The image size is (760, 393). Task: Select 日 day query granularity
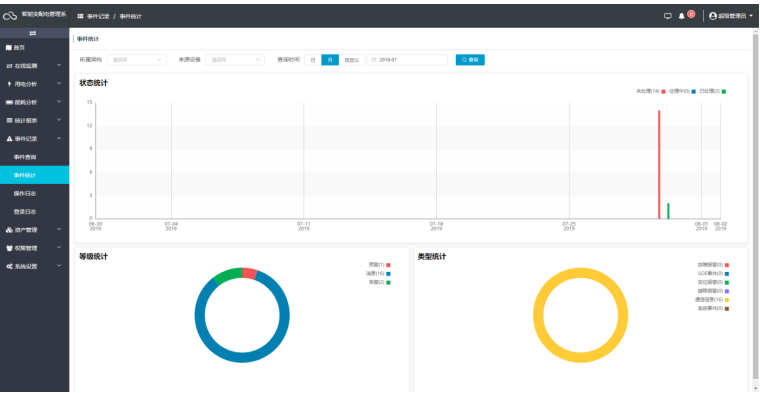point(313,60)
